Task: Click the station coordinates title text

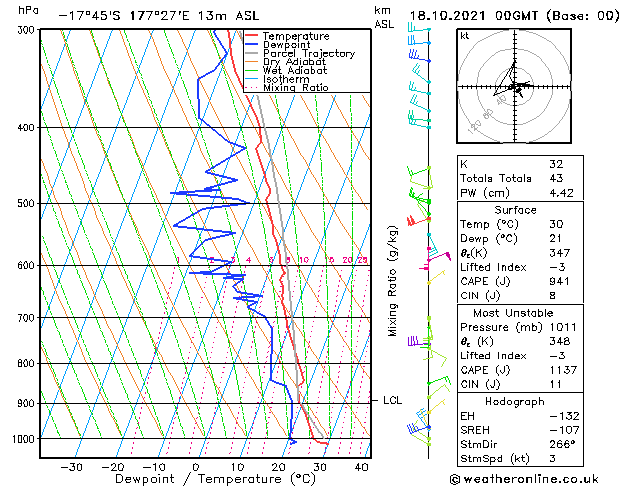Action: pos(159,16)
